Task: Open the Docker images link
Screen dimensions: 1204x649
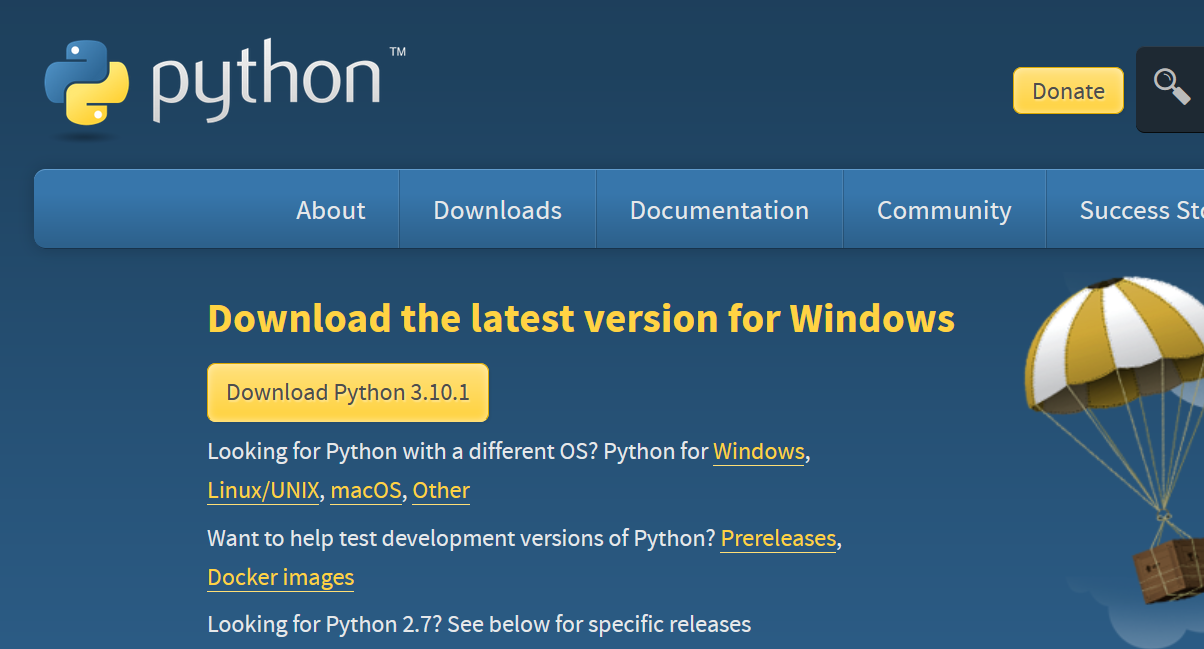Action: [x=281, y=578]
